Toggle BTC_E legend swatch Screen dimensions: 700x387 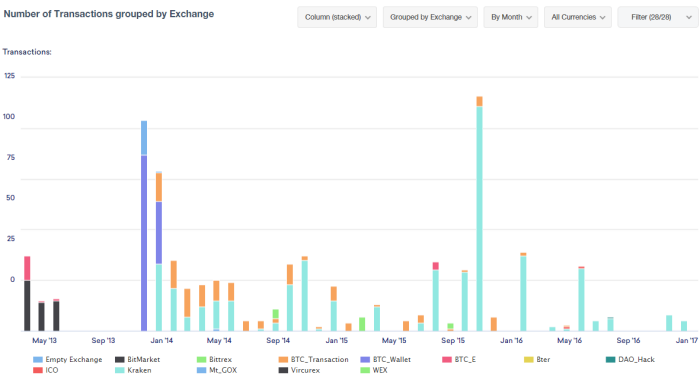pyautogui.click(x=447, y=359)
